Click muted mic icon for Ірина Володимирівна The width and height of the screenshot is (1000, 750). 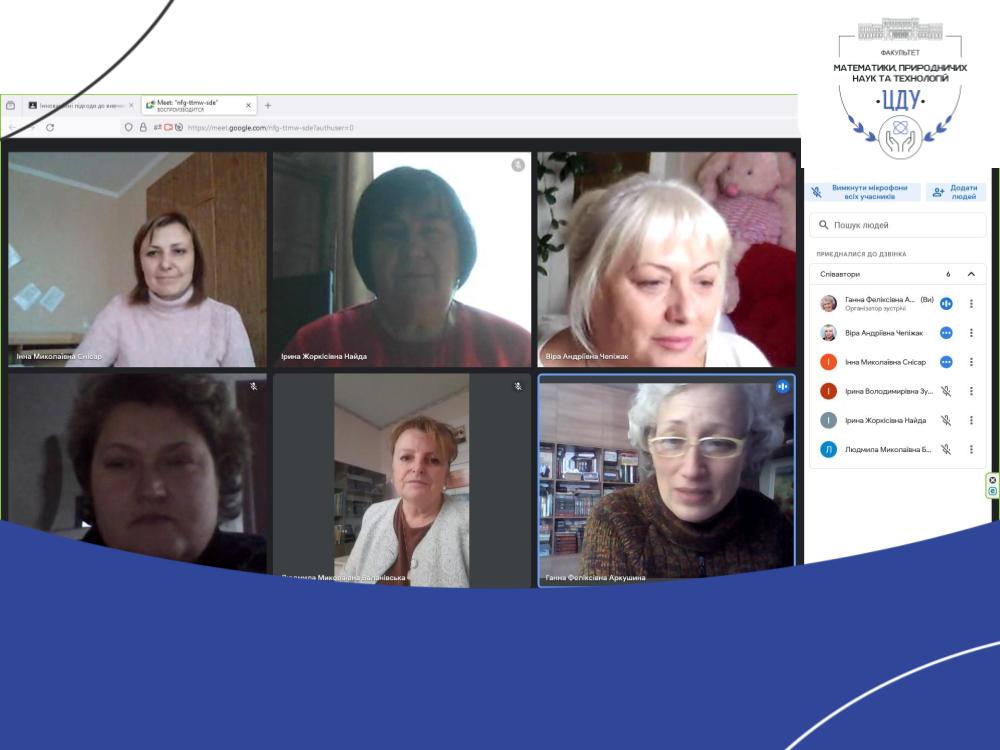click(946, 392)
